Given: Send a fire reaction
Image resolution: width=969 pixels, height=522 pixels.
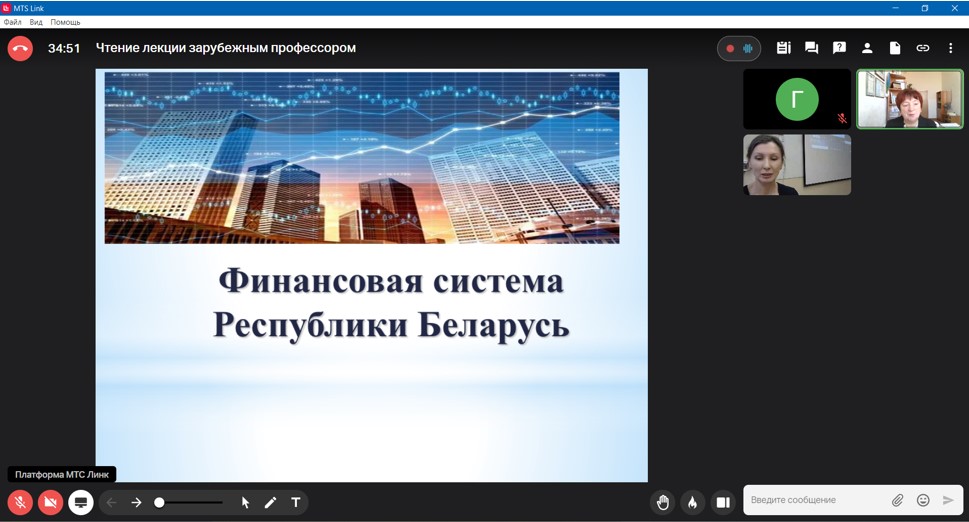Looking at the screenshot, I should (692, 502).
